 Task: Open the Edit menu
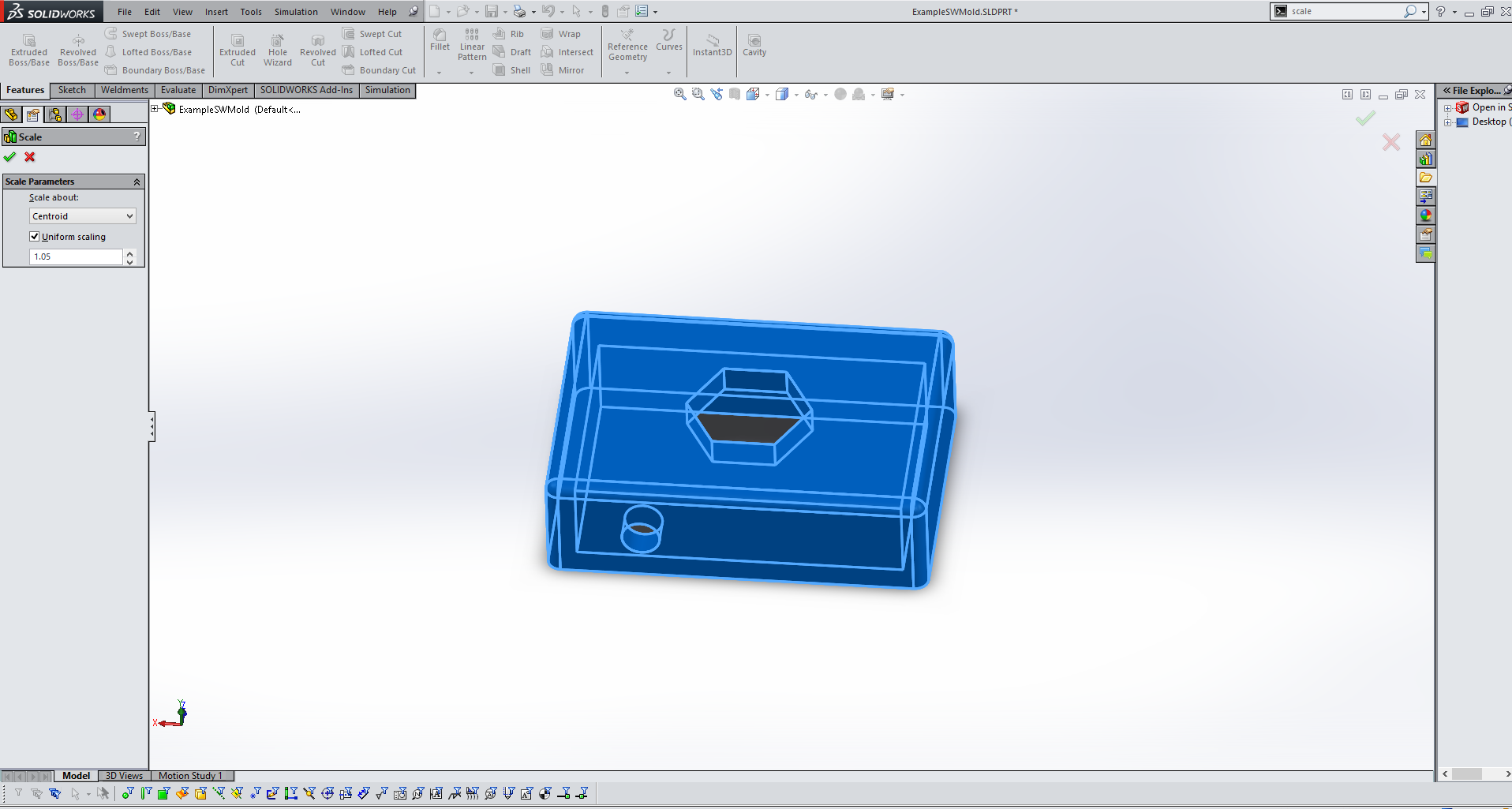pyautogui.click(x=152, y=12)
